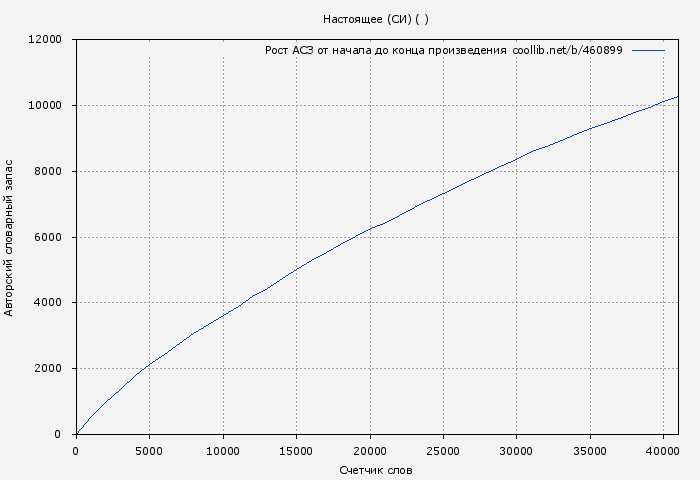Click the coollib.net/b/460899 legend text
This screenshot has height=480, width=700.
567,50
